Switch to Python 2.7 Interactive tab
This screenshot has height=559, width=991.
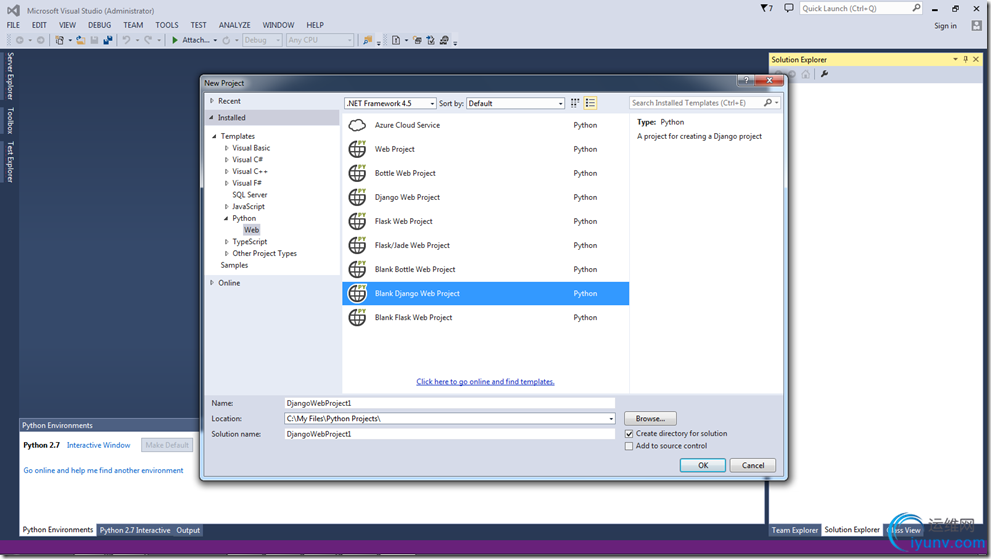click(135, 530)
